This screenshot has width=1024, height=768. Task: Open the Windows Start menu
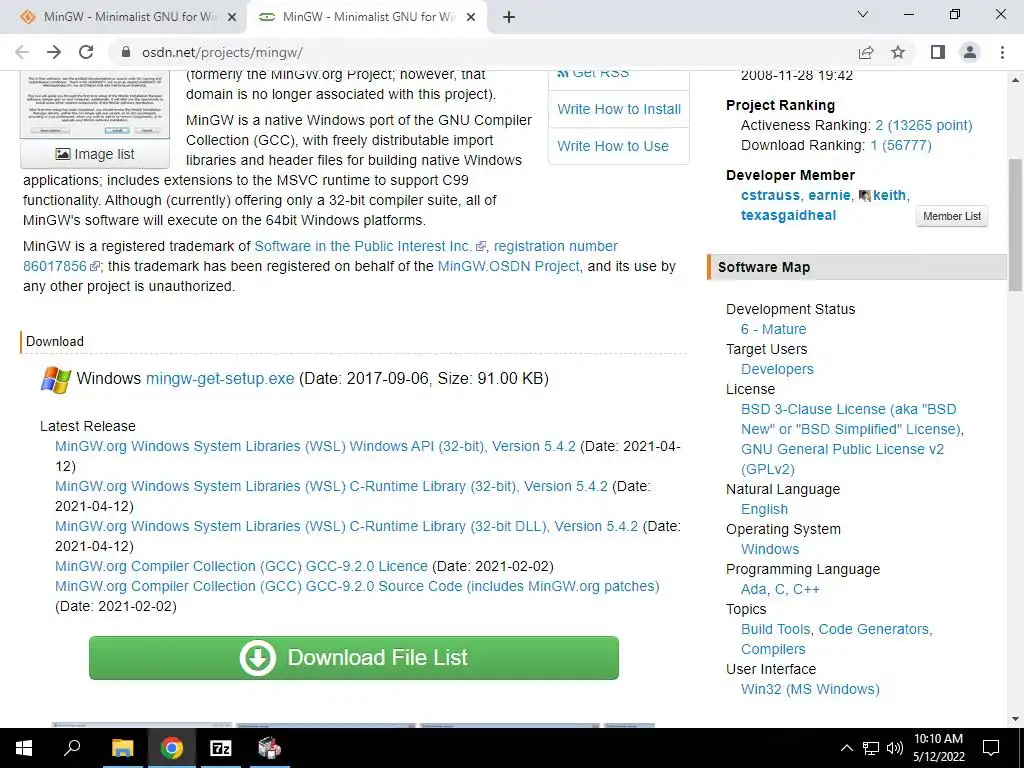click(x=24, y=748)
